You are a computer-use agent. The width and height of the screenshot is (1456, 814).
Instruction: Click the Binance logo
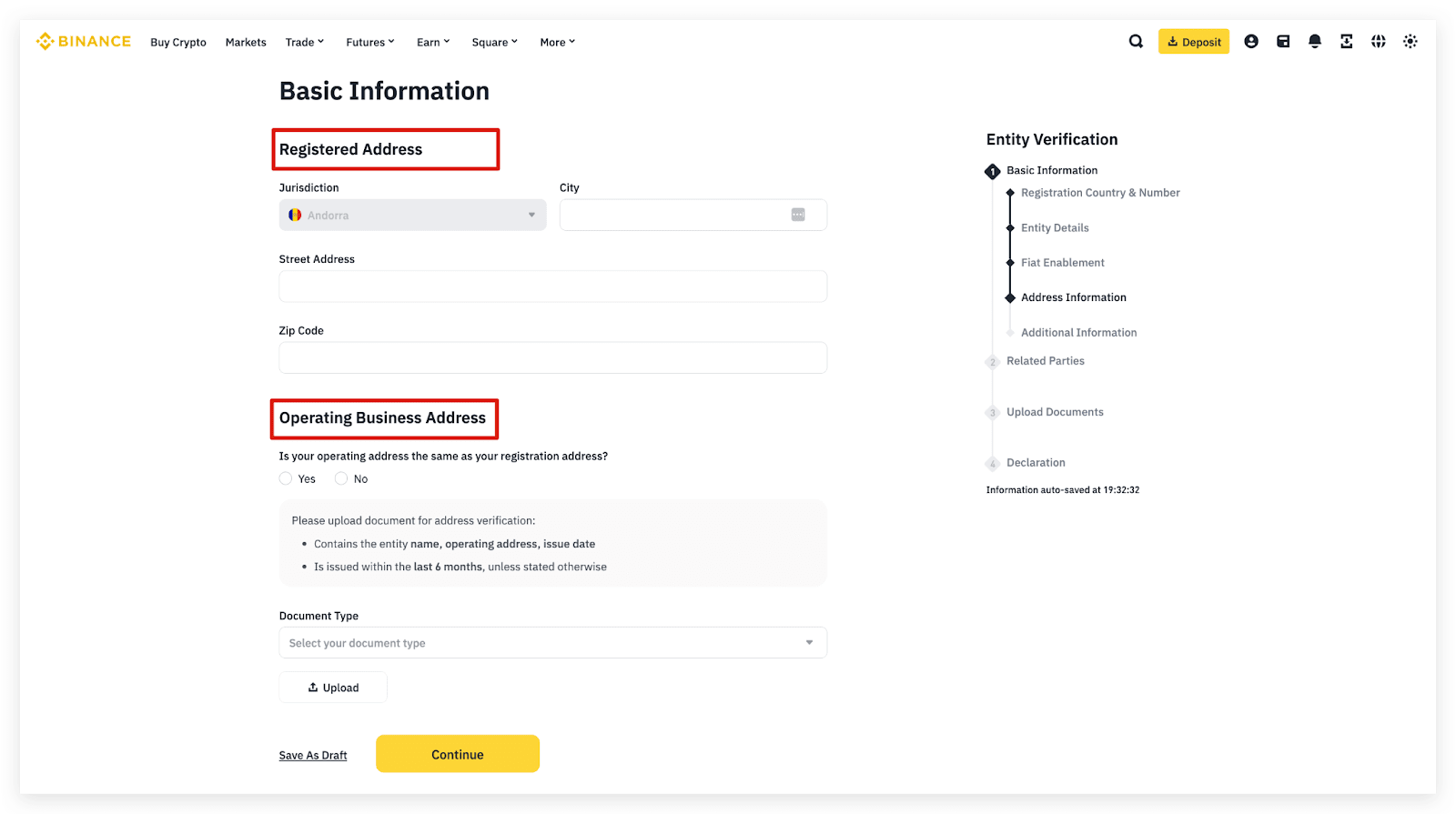coord(84,42)
